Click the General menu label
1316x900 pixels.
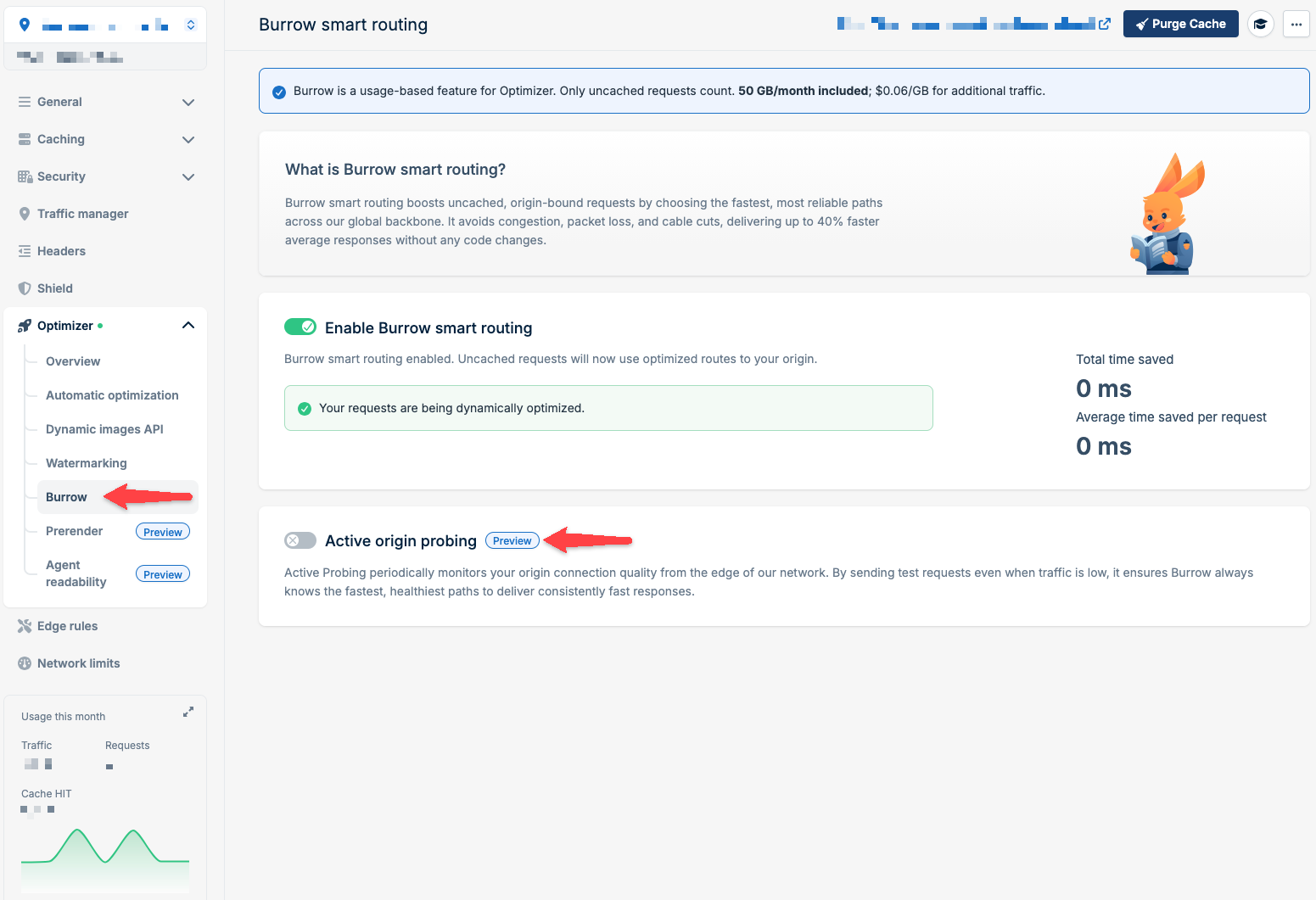pos(59,102)
